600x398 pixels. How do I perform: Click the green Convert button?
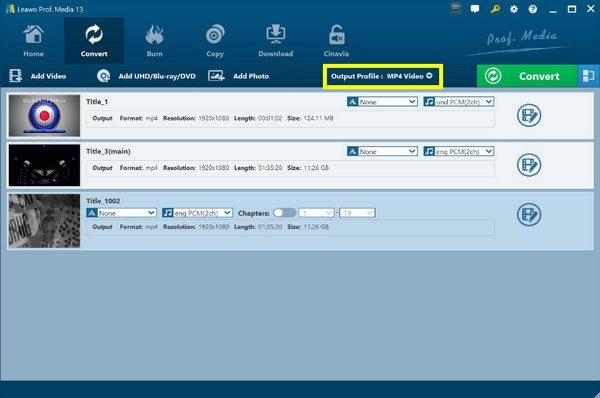click(x=527, y=76)
